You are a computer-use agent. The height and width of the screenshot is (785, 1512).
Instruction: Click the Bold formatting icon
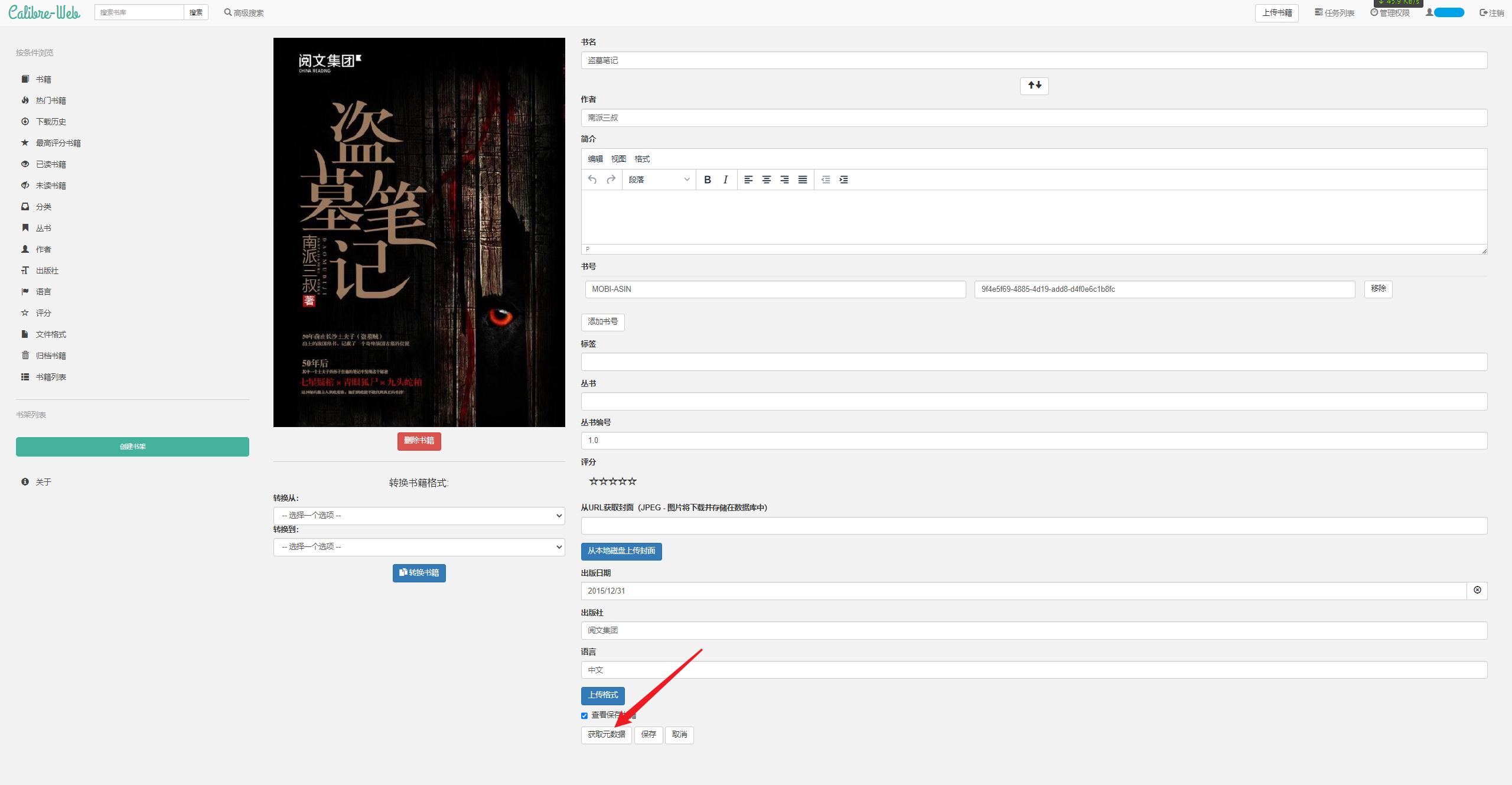pos(707,180)
